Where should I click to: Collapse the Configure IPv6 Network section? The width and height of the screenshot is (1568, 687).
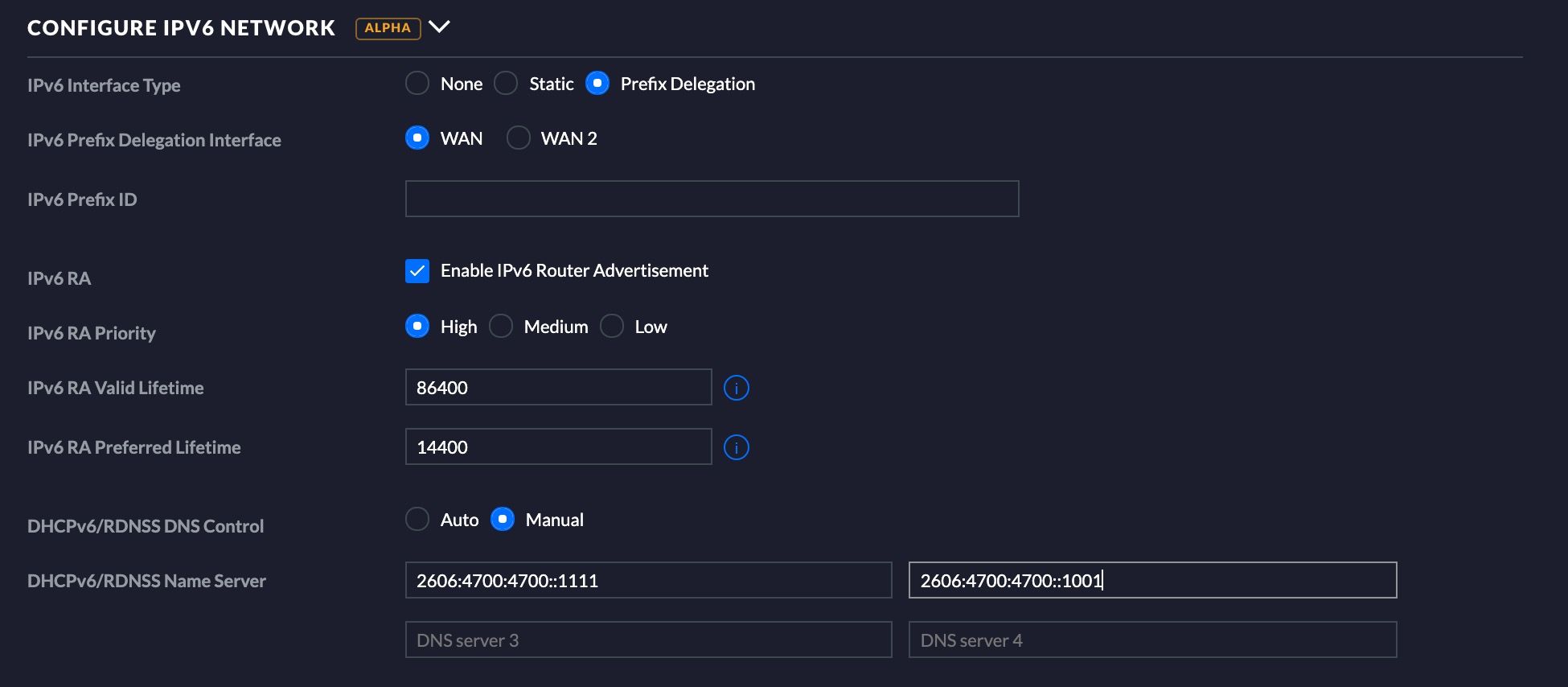[x=439, y=27]
